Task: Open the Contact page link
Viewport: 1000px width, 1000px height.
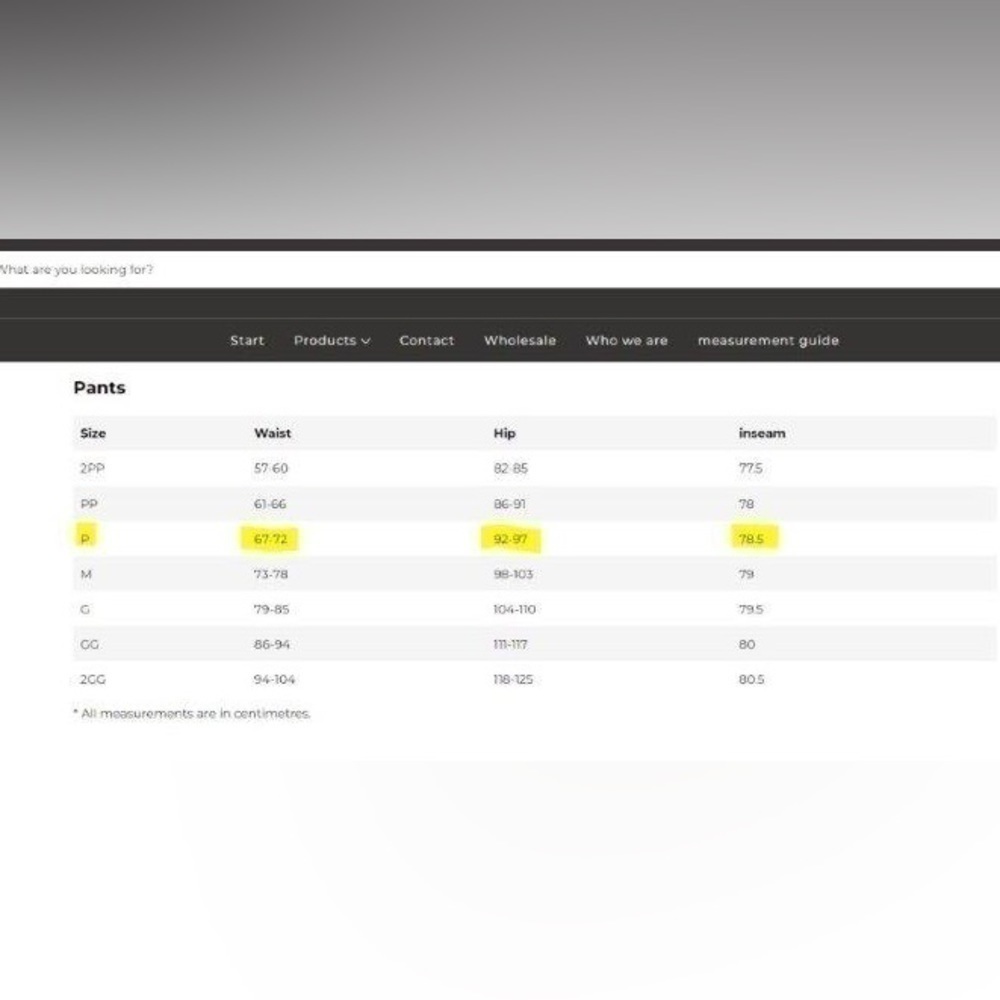Action: [x=427, y=341]
